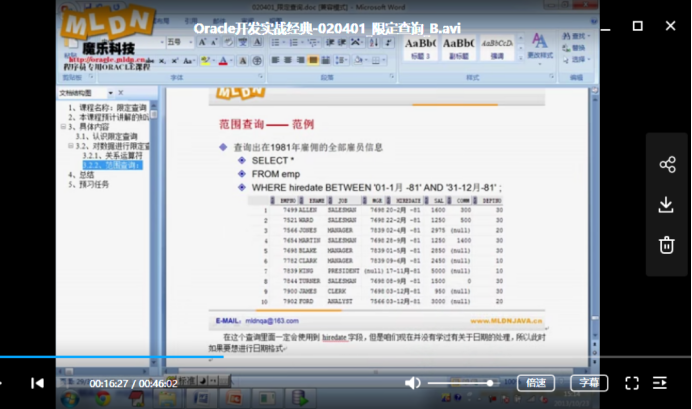Select 3.1、认识限定查询 in document map
This screenshot has height=409, width=692.
click(x=106, y=136)
